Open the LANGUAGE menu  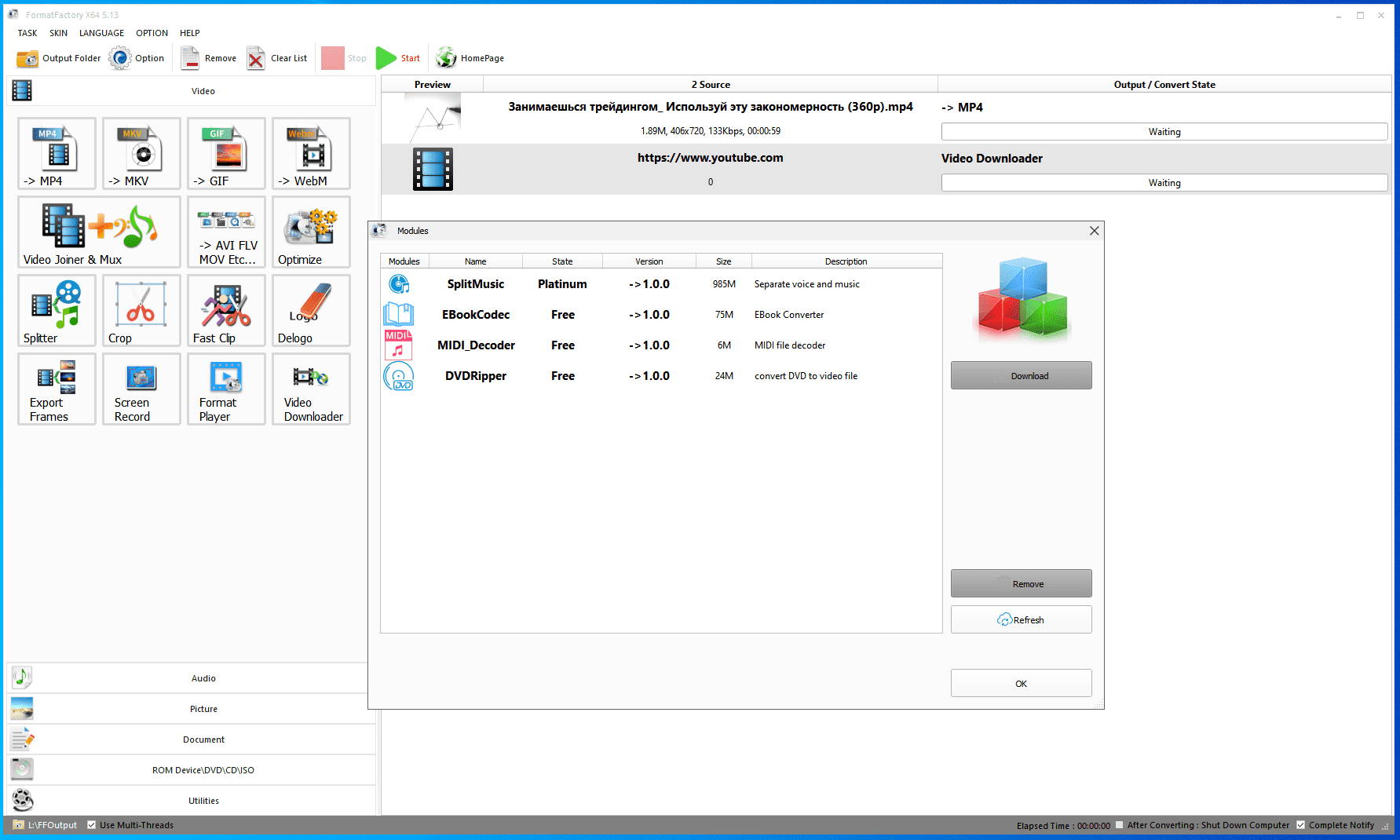(x=101, y=33)
